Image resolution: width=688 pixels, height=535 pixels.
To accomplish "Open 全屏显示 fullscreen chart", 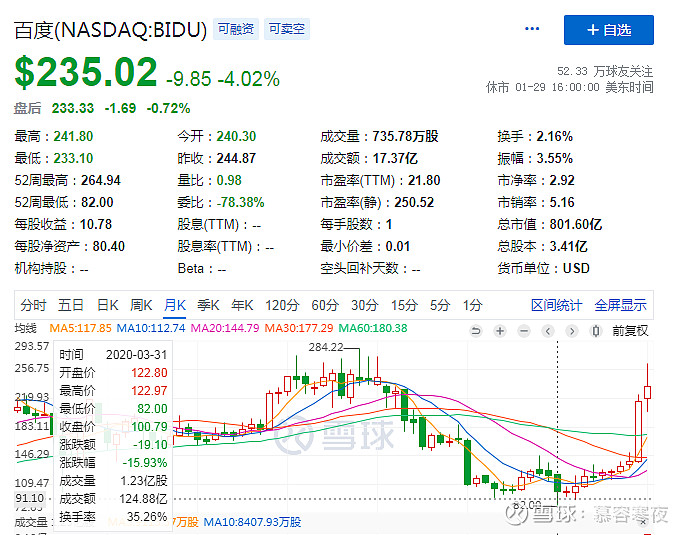I will [620, 305].
